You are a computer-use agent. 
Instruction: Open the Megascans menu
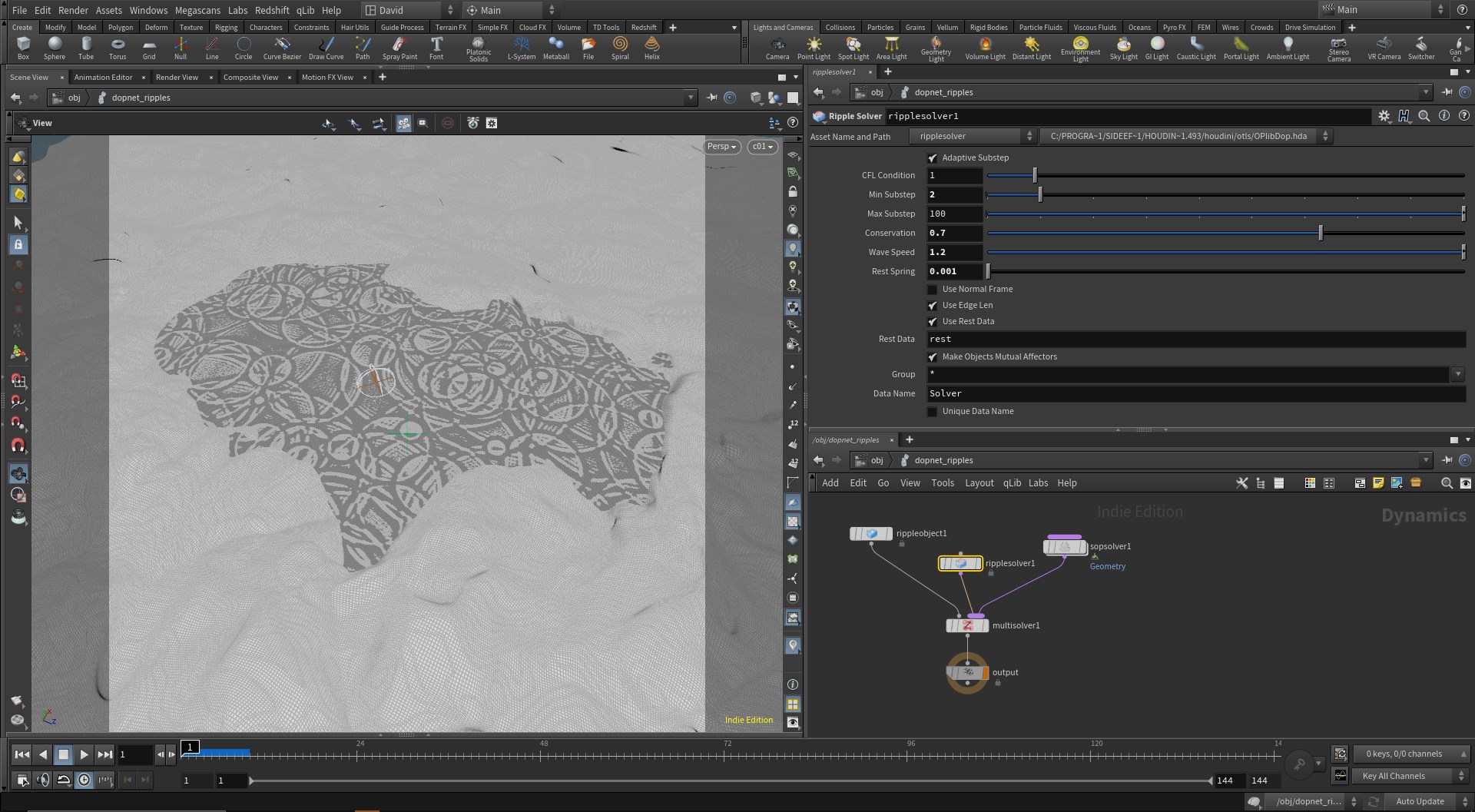tap(197, 10)
